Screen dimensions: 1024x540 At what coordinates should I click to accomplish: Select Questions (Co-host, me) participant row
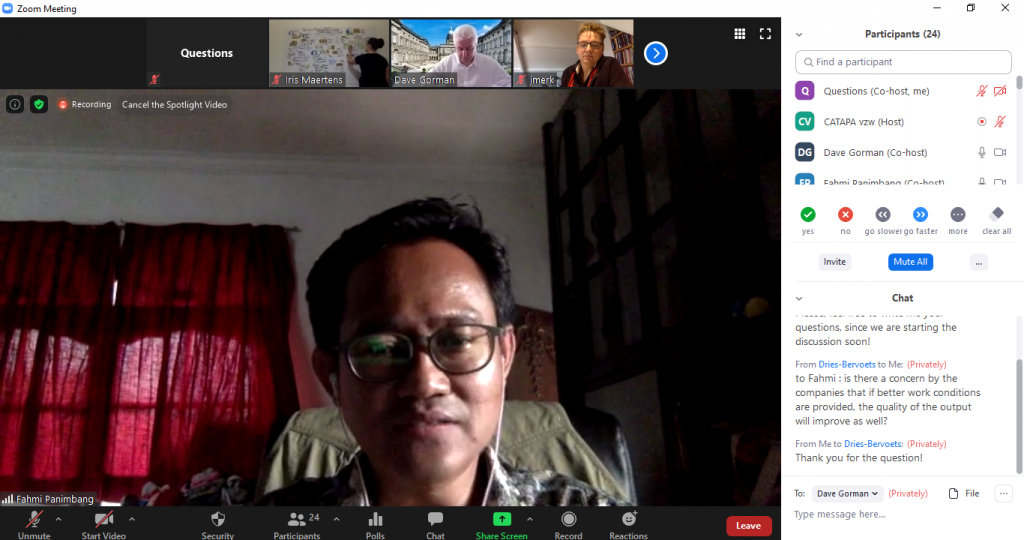click(902, 91)
